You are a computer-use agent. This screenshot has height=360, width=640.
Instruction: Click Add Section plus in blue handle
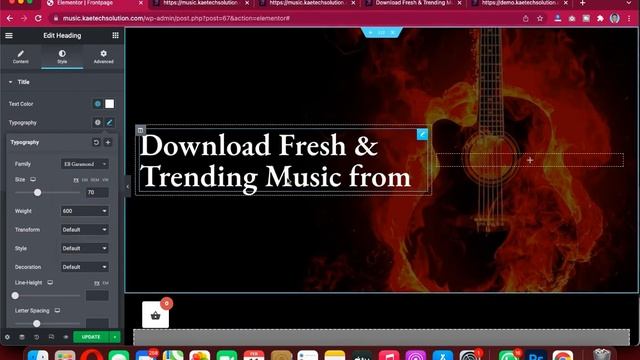pyautogui.click(x=370, y=32)
